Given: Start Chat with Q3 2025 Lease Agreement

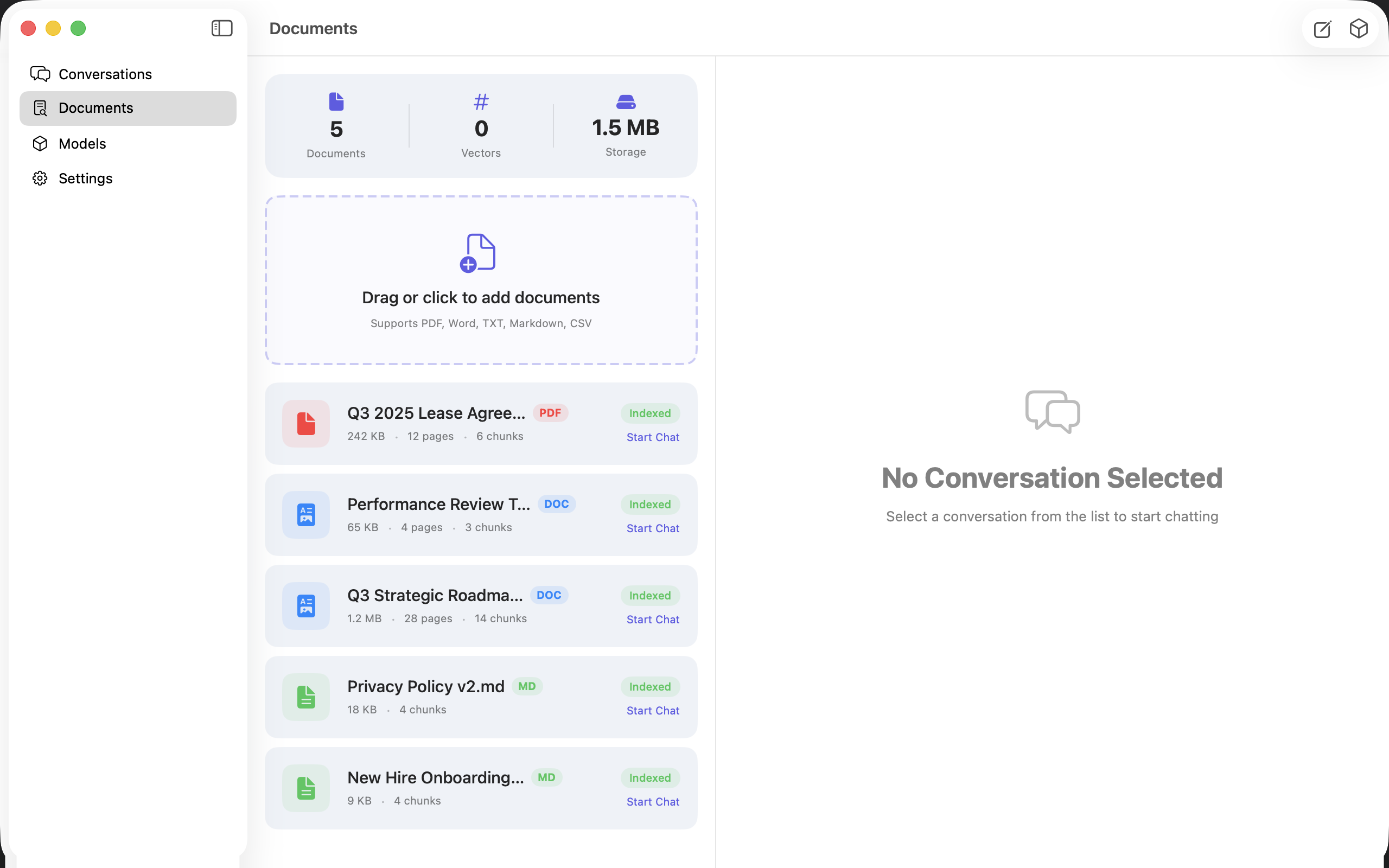Looking at the screenshot, I should tap(653, 437).
